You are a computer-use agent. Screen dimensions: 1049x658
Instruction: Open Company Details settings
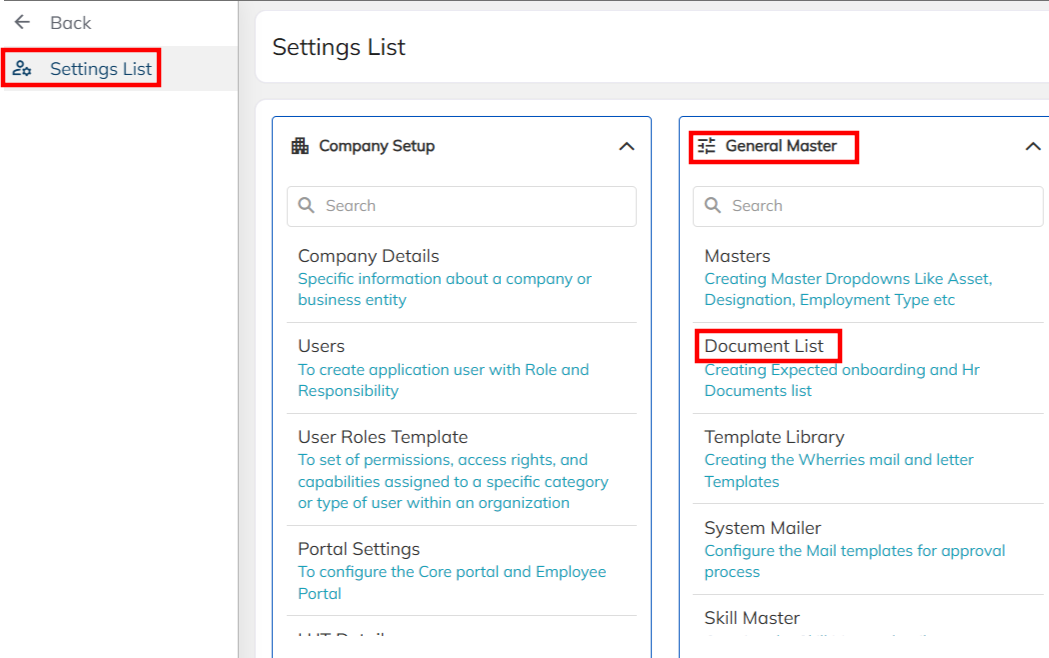pyautogui.click(x=368, y=256)
